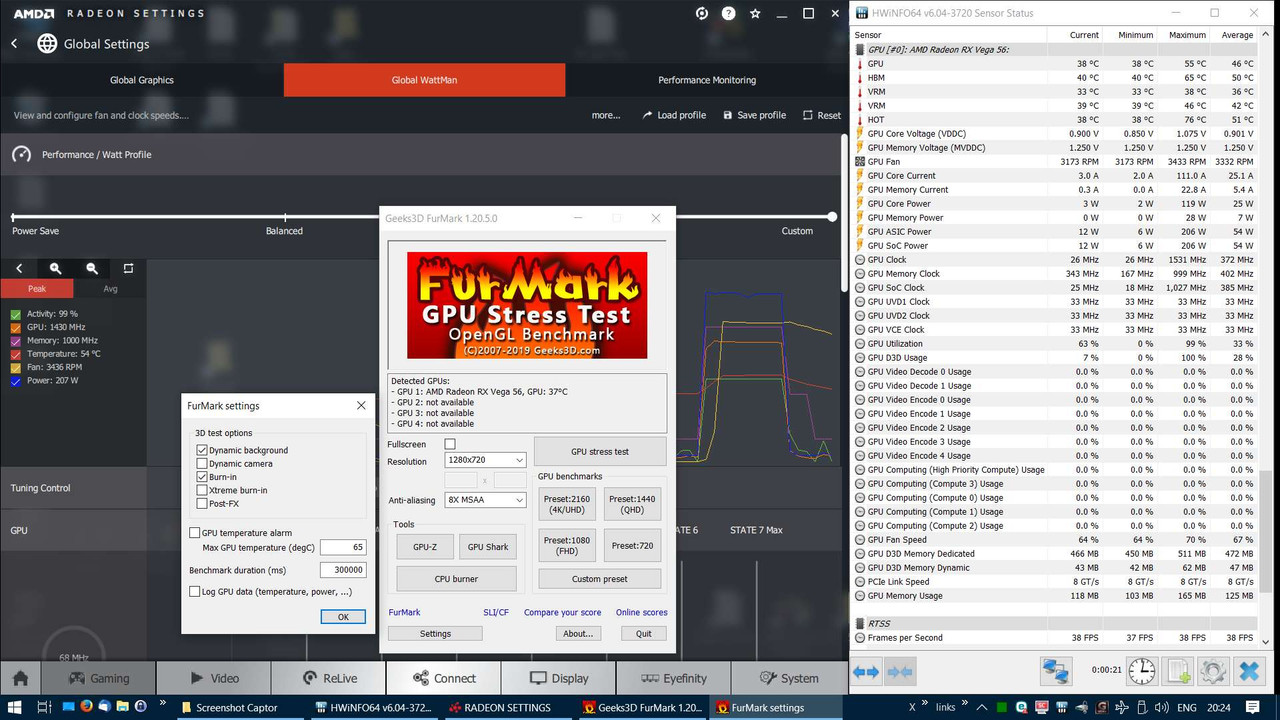Run Preset:1080 (FHD) benchmark

point(567,545)
